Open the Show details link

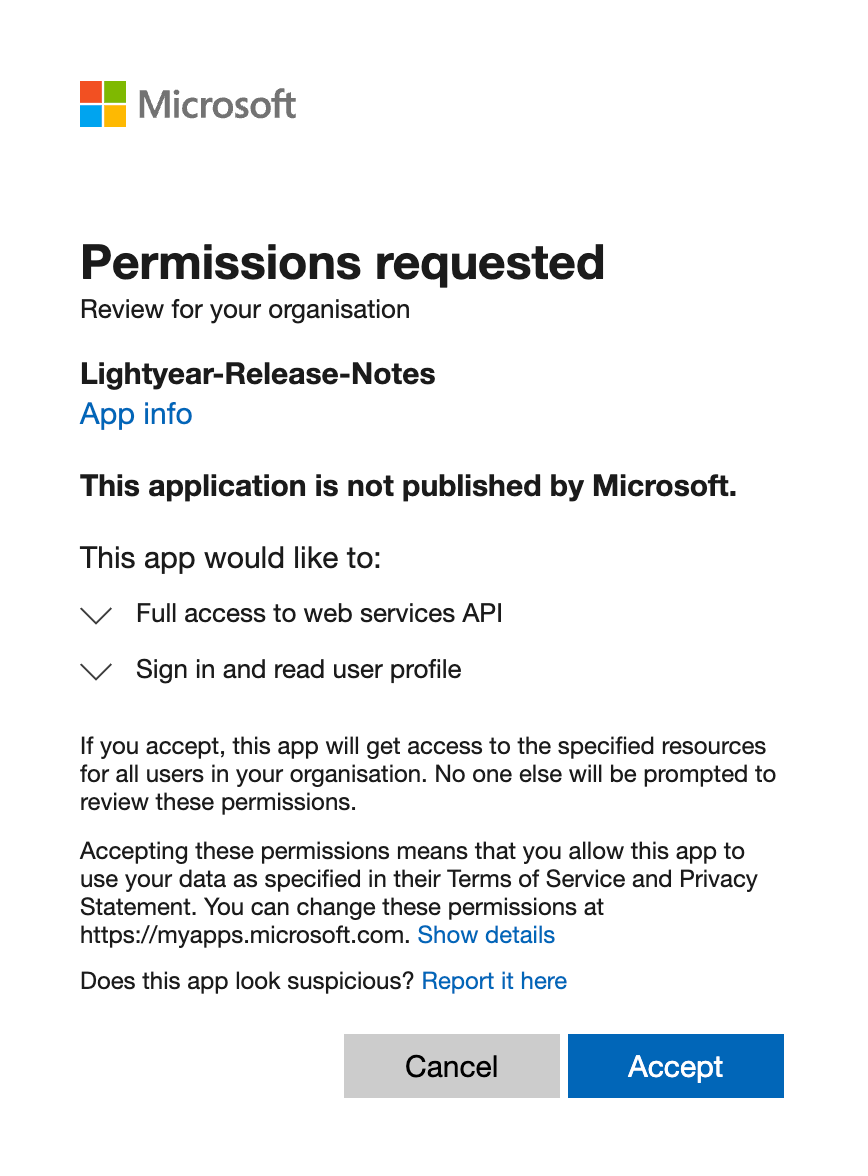click(x=486, y=935)
